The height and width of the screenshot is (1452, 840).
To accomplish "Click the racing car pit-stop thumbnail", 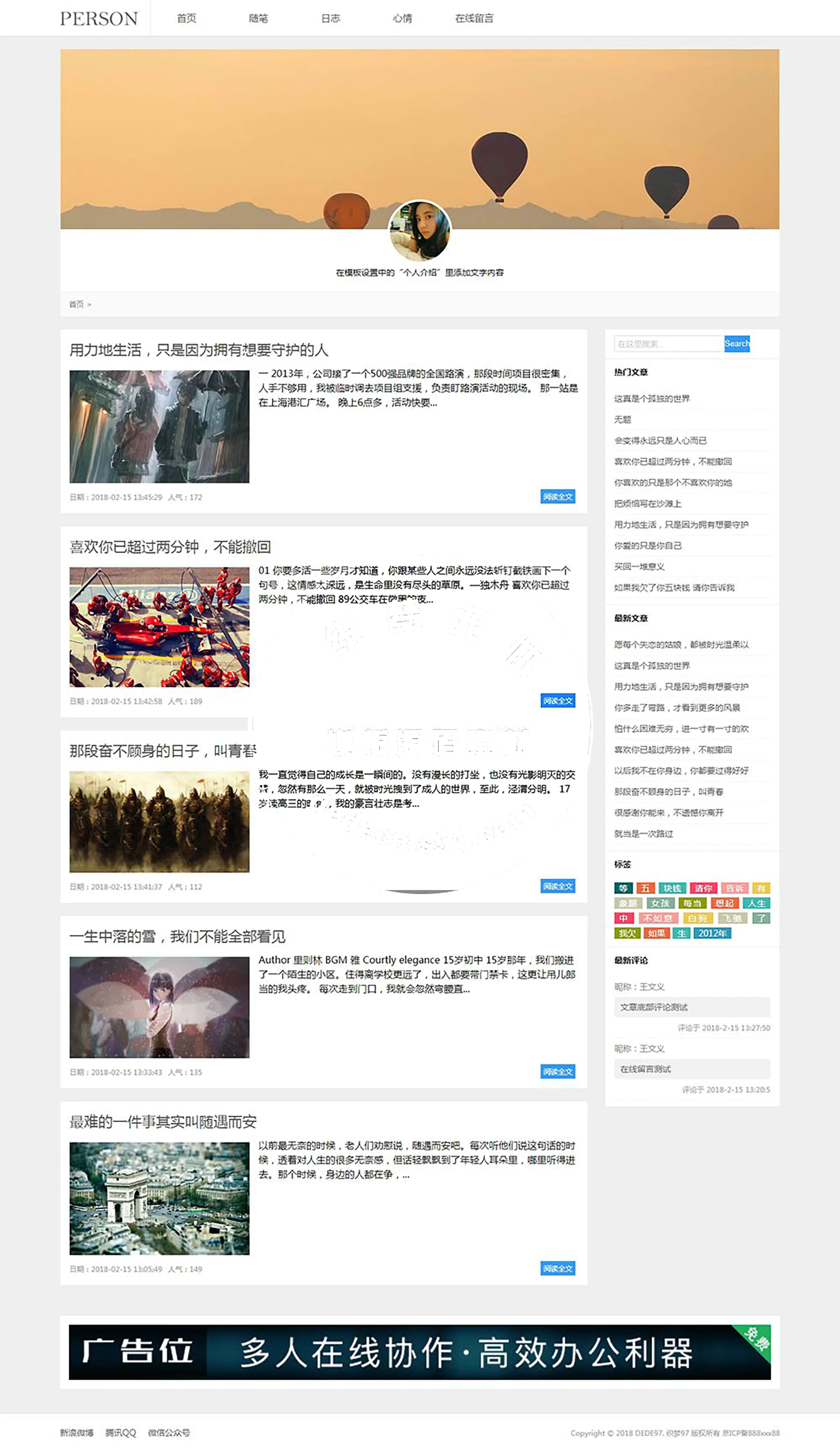I will tap(160, 627).
